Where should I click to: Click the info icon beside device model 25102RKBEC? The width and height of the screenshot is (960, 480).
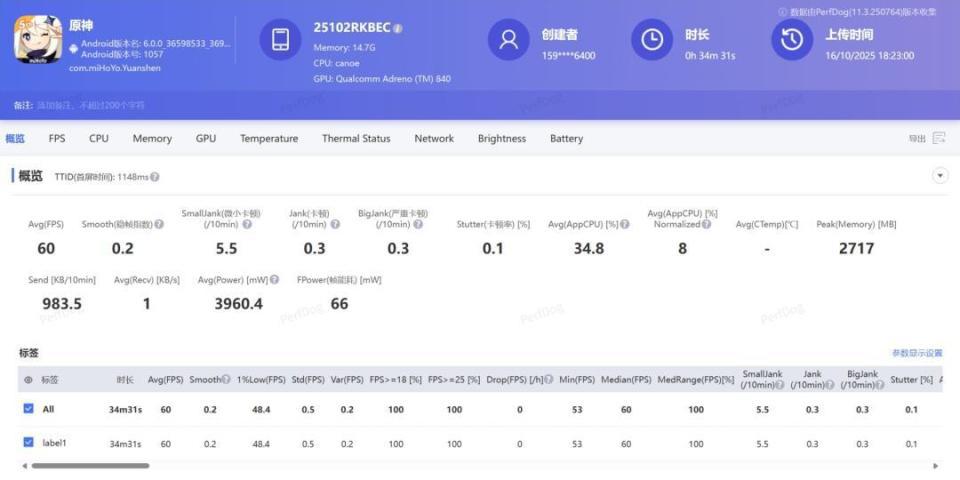pyautogui.click(x=398, y=29)
